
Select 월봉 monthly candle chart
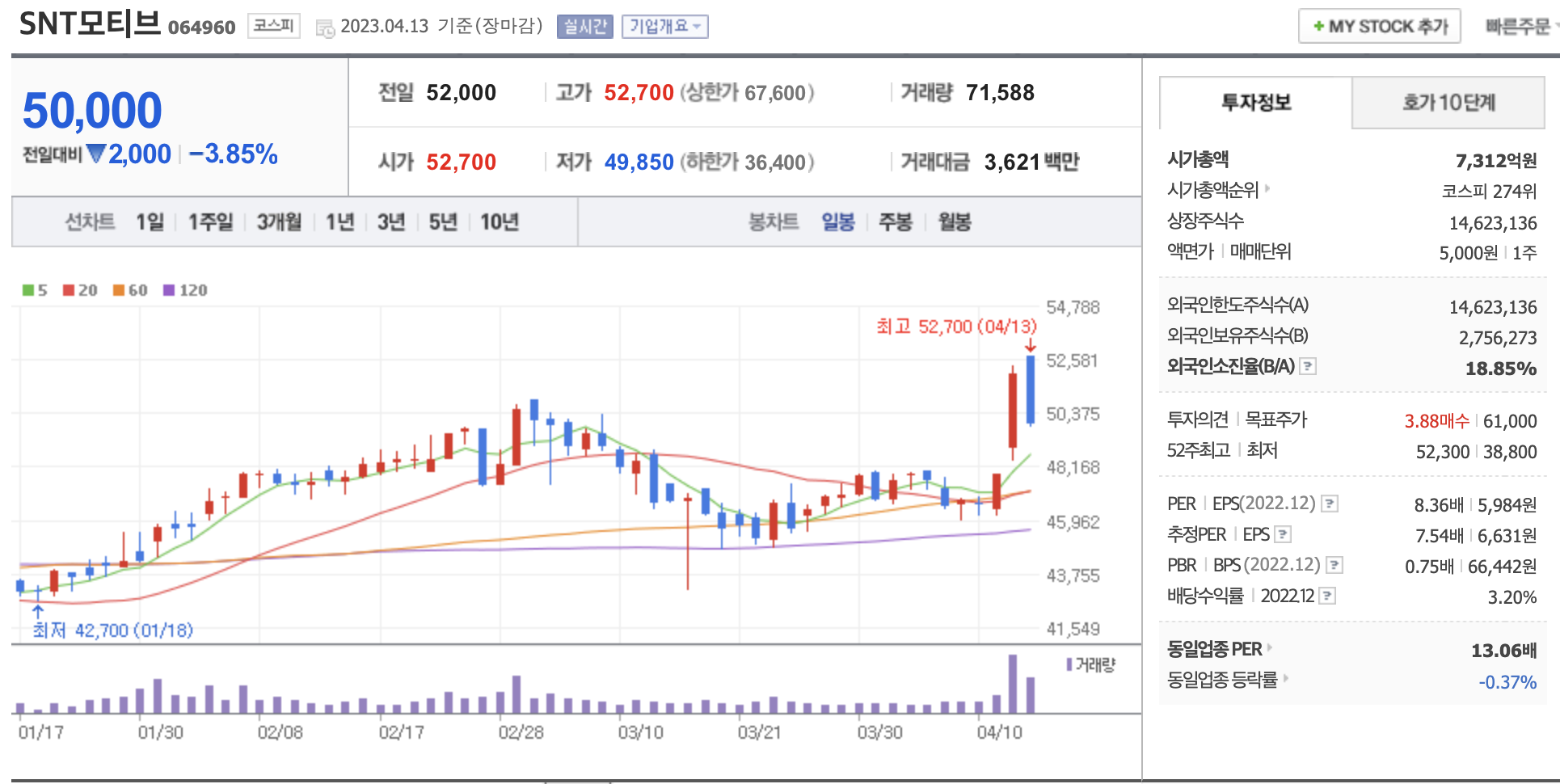tap(954, 222)
